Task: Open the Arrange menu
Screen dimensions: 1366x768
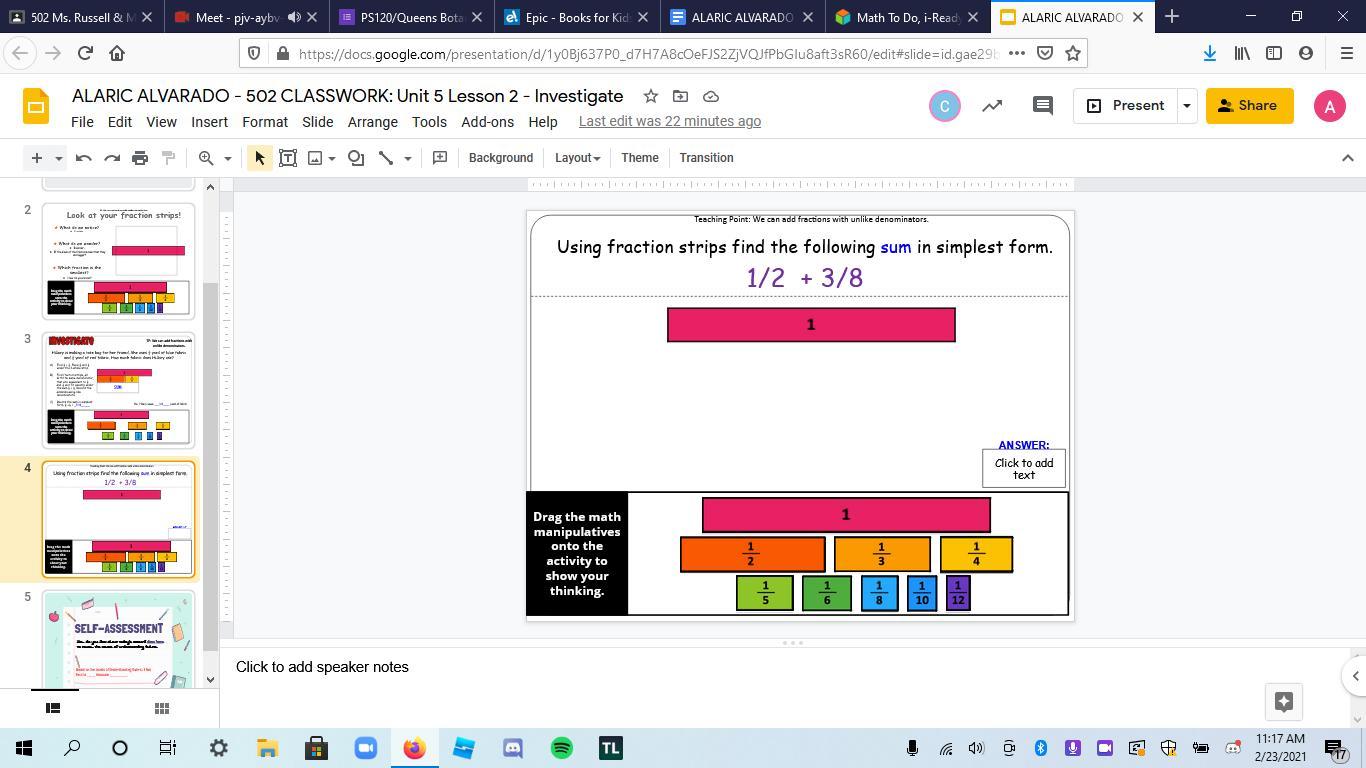Action: tap(372, 122)
